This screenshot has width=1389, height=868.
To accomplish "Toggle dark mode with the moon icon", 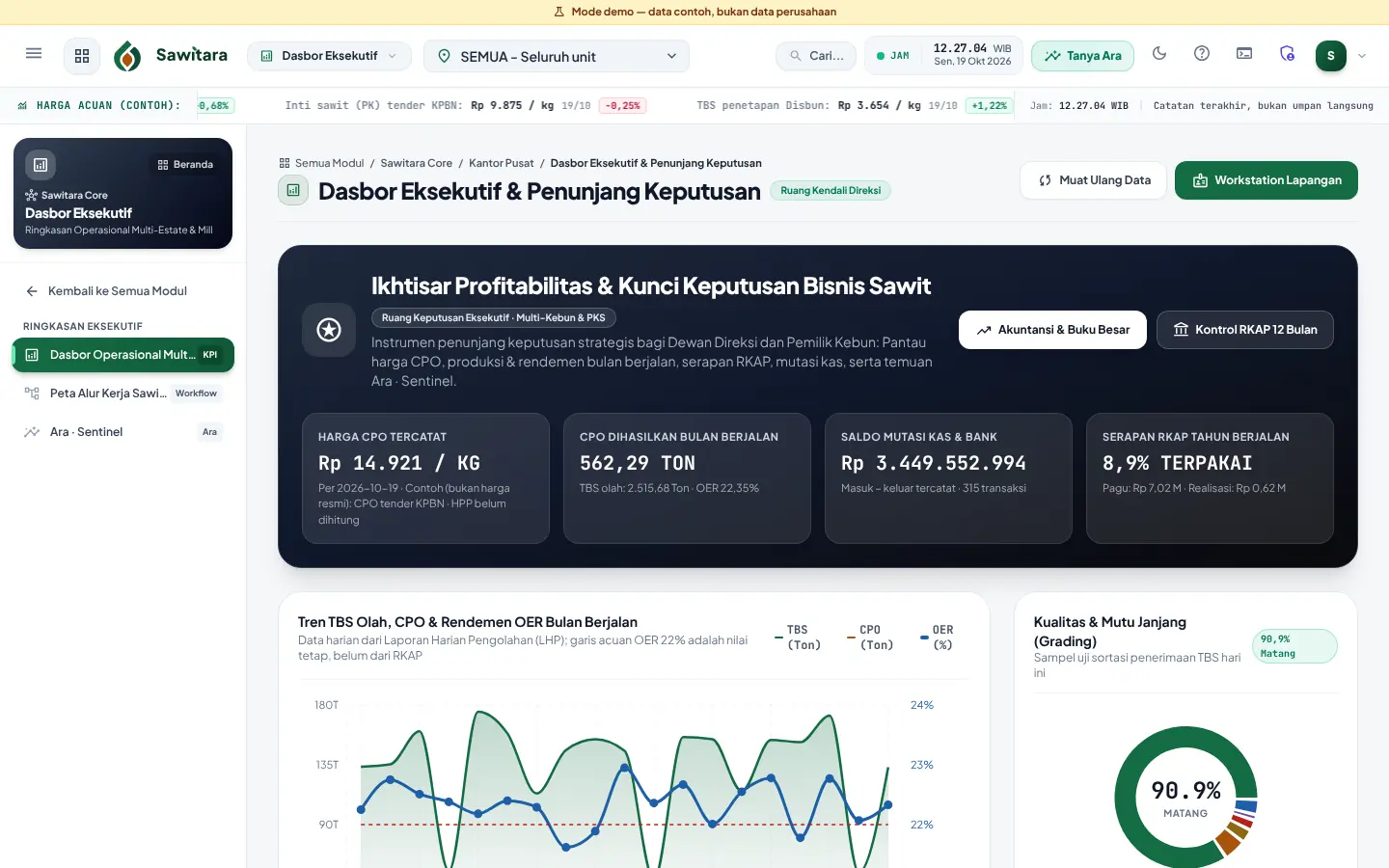I will (x=1159, y=54).
